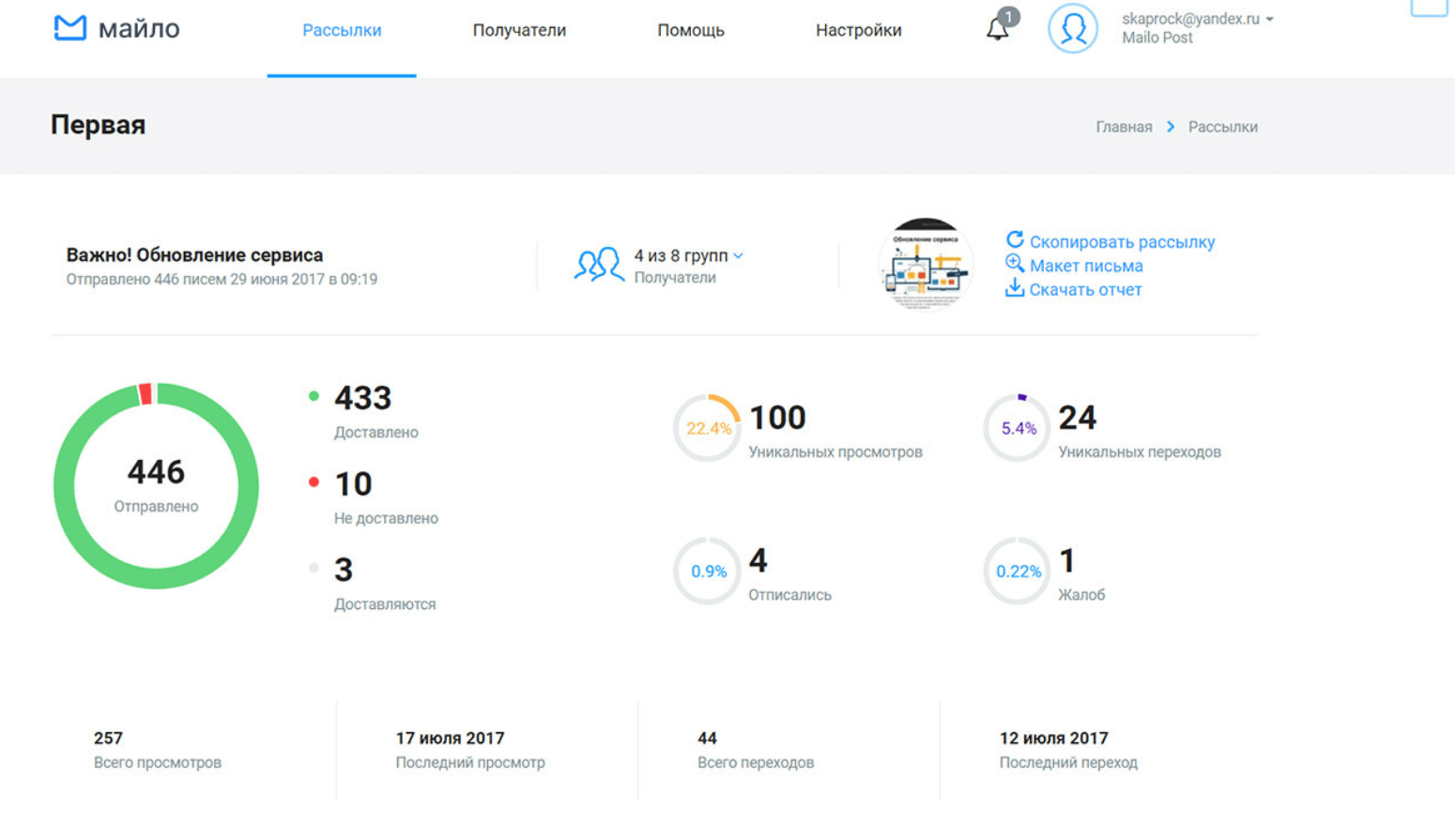Click the 10 Не доставлено value
Image resolution: width=1455 pixels, height=840 pixels.
click(353, 484)
